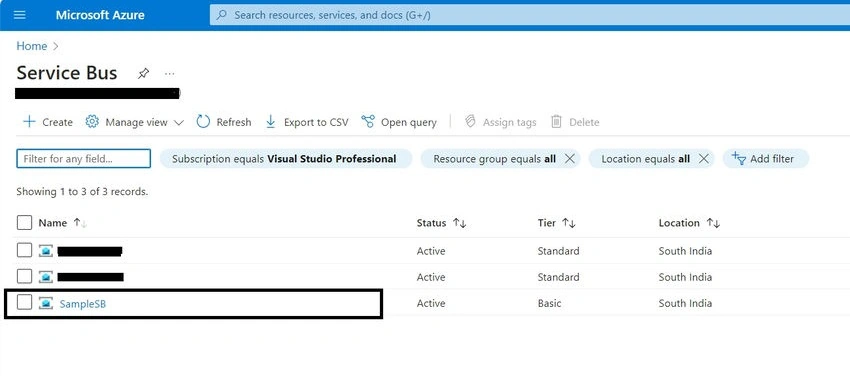
Task: Remove the Location equals all filter
Action: coord(703,159)
